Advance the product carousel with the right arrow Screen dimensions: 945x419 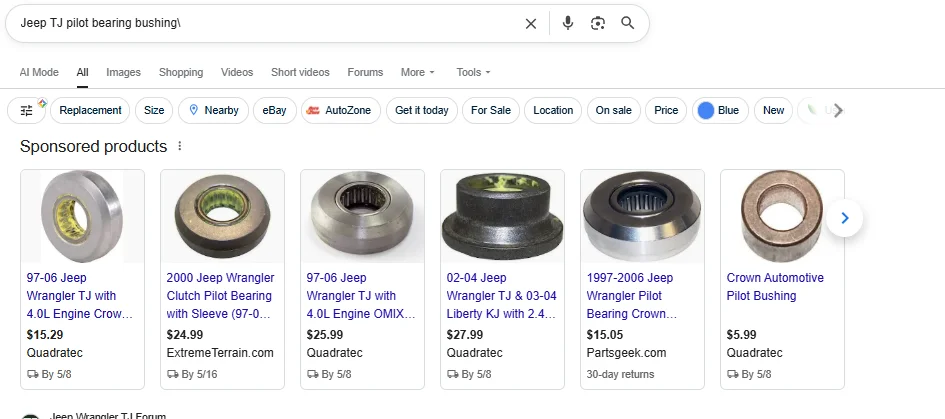[x=844, y=218]
